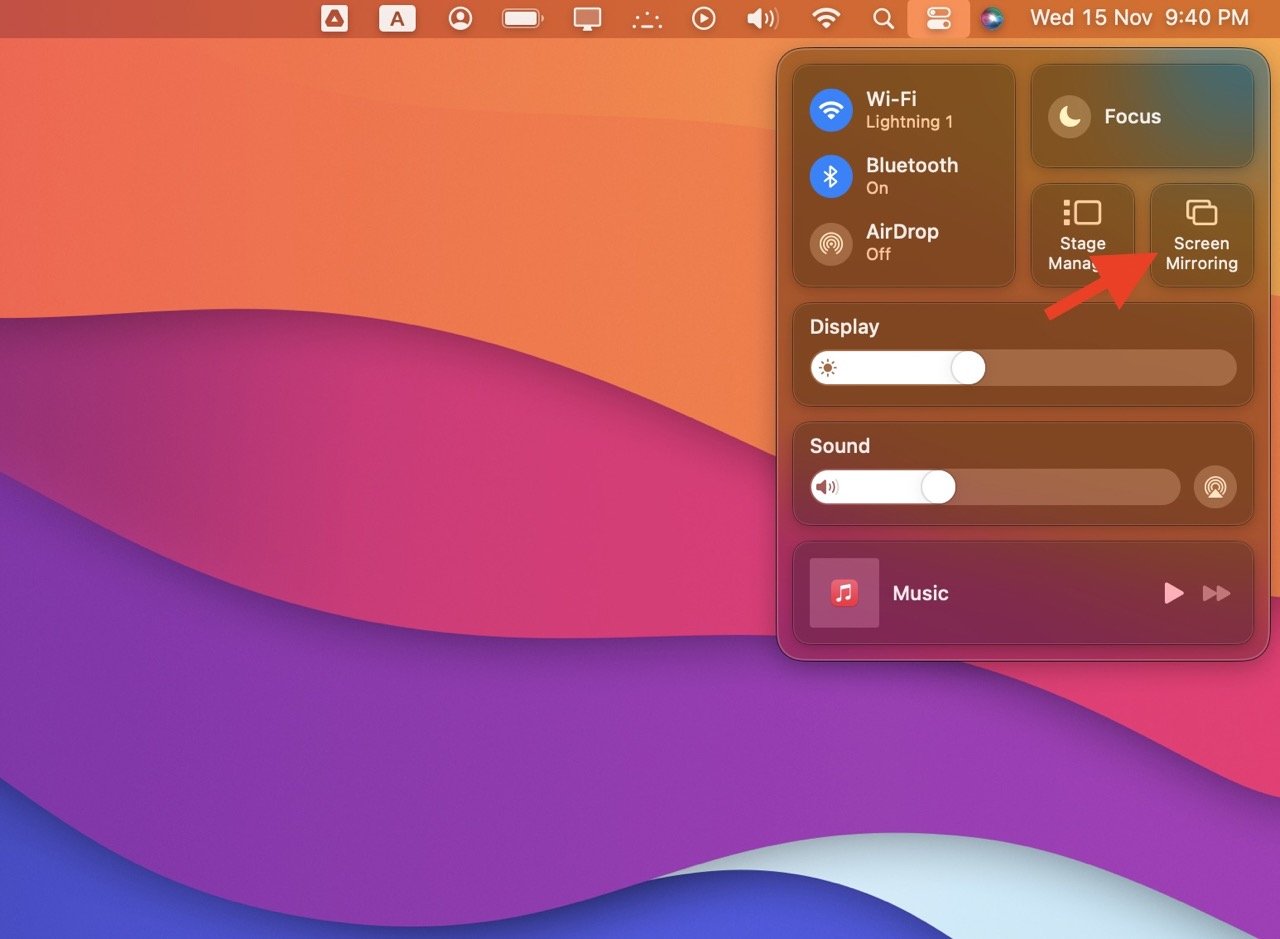Expand the Display section options
The height and width of the screenshot is (939, 1280).
coord(844,327)
